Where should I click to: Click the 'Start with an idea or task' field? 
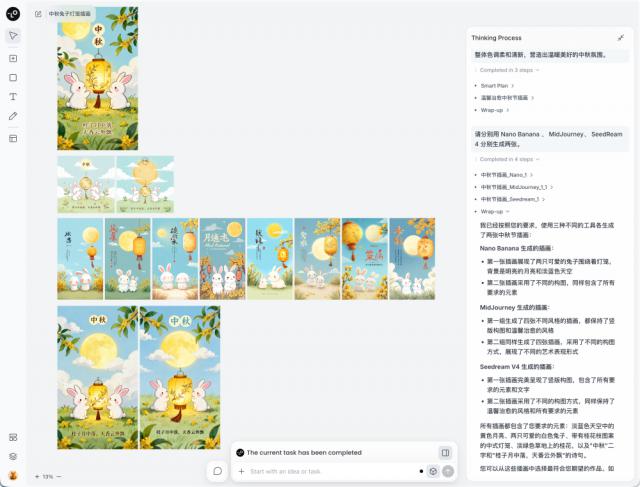tap(331, 471)
